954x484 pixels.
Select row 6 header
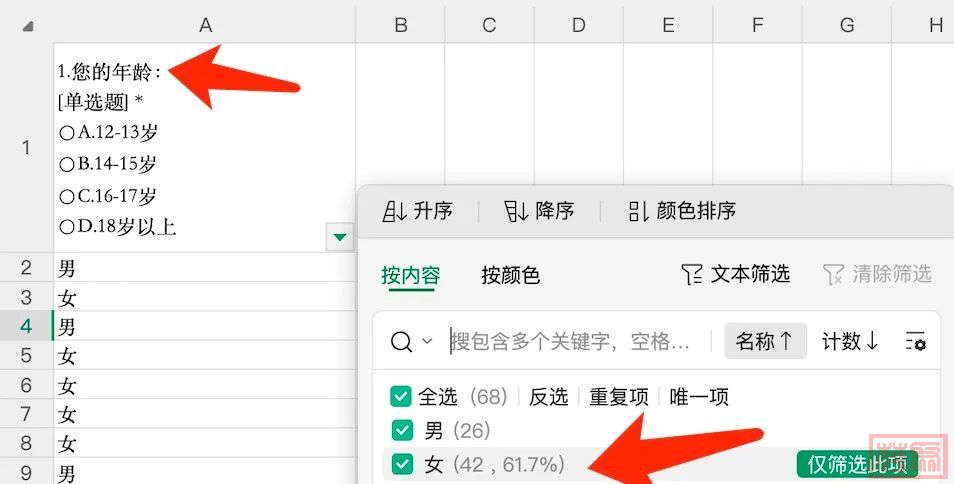pos(26,385)
